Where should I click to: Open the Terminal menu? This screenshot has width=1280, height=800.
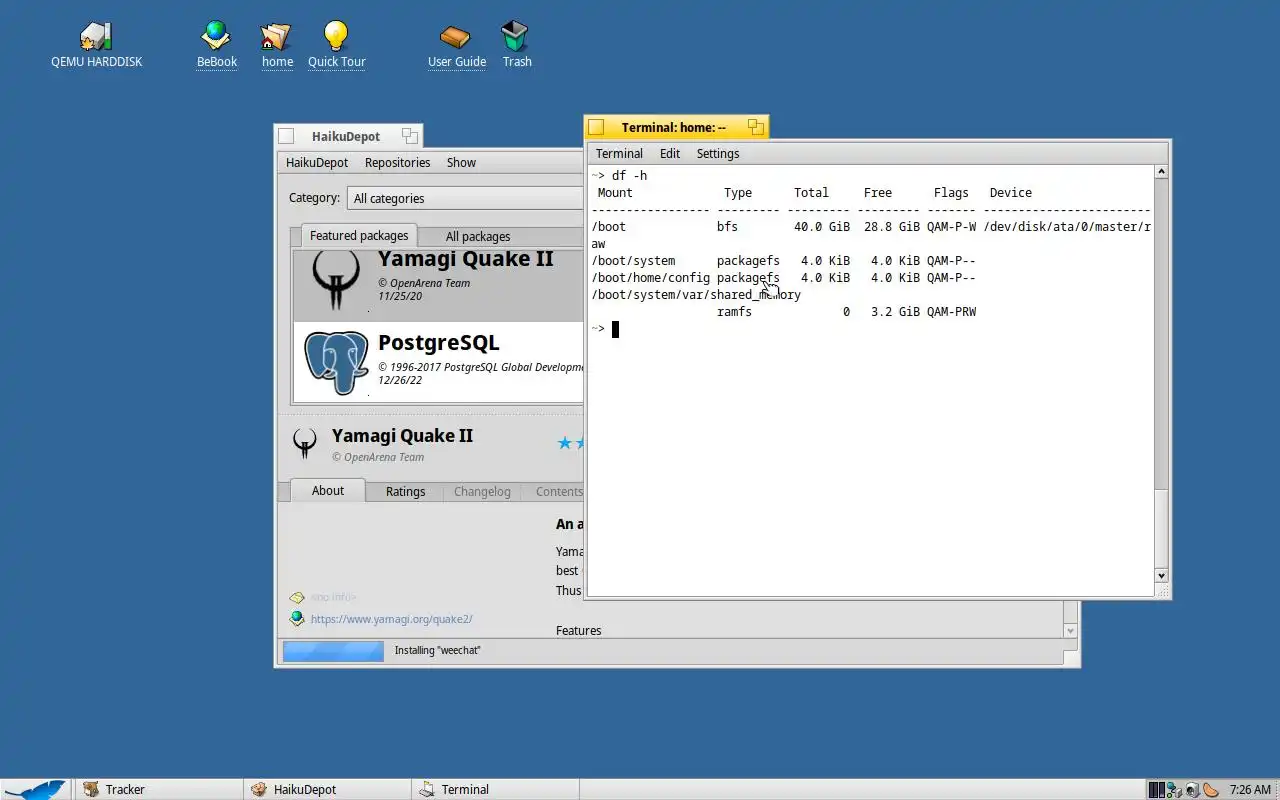[x=619, y=153]
